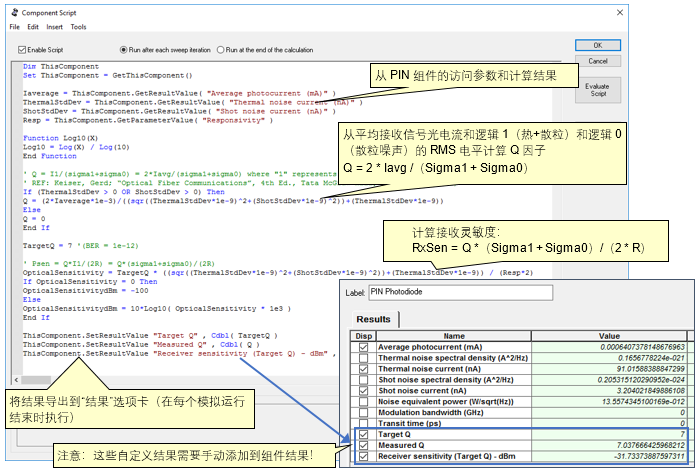The image size is (699, 471).
Task: Open the Edit menu
Action: click(33, 27)
